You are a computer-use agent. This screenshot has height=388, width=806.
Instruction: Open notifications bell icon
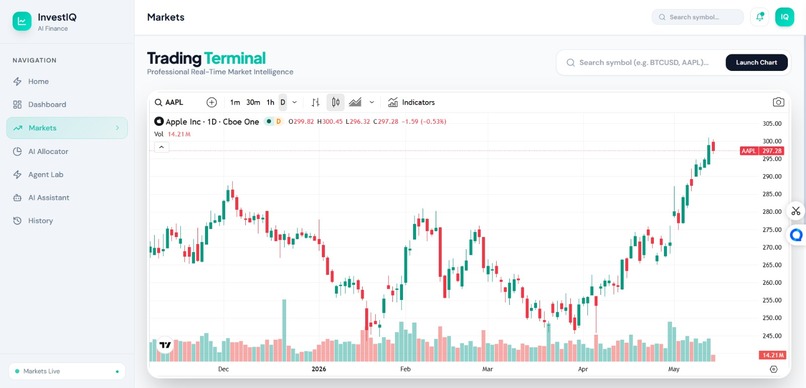coord(759,17)
